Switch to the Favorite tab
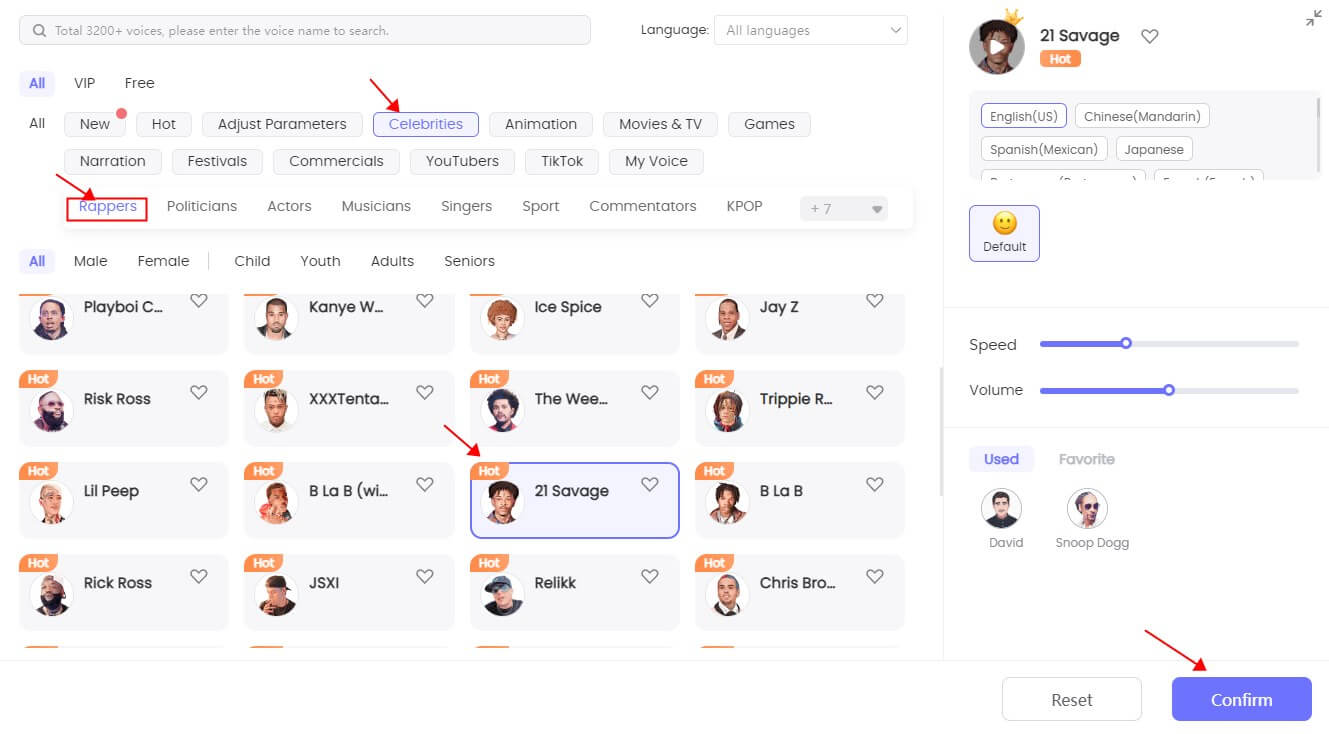The image size is (1329, 734). pyautogui.click(x=1086, y=459)
